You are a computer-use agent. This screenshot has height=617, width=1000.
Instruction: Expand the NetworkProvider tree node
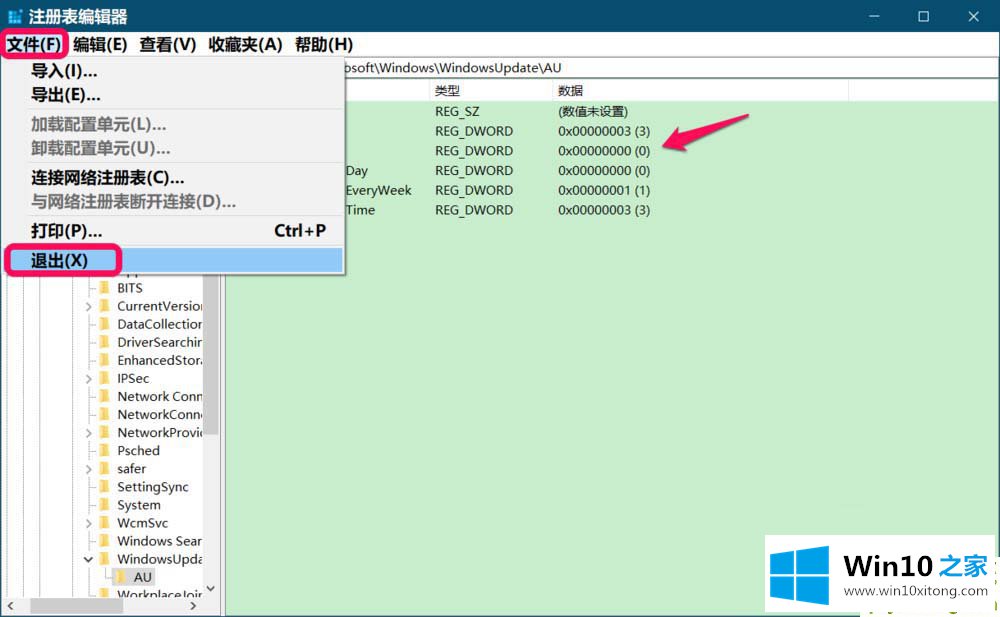pos(89,433)
